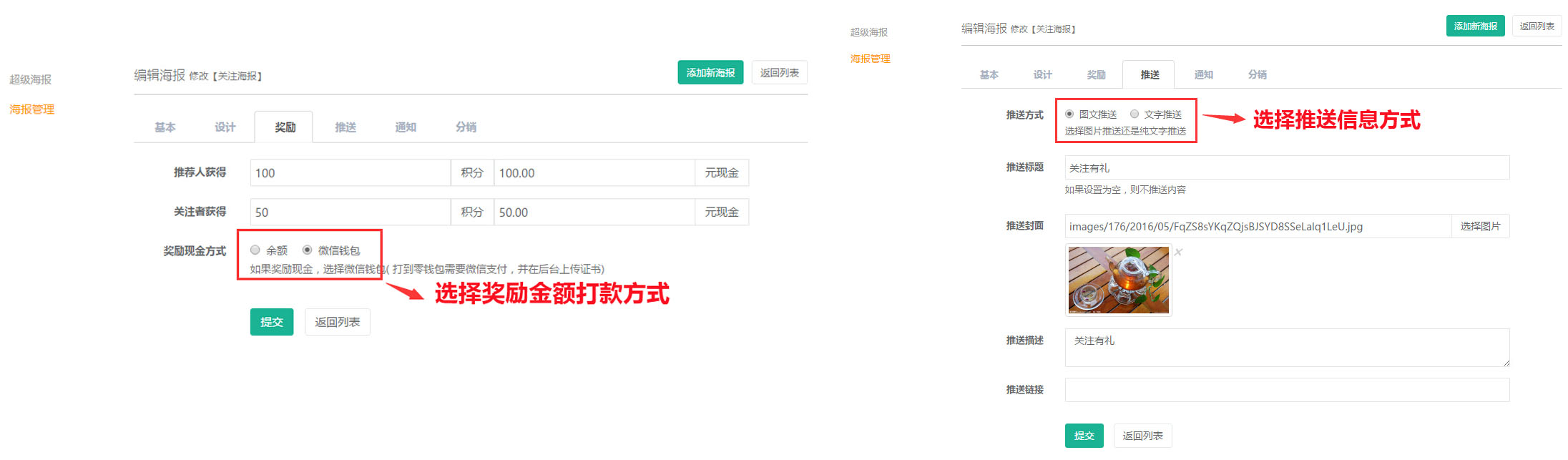The height and width of the screenshot is (460, 1568).
Task: Click the 选择图片 button for the cover
Action: click(1480, 227)
